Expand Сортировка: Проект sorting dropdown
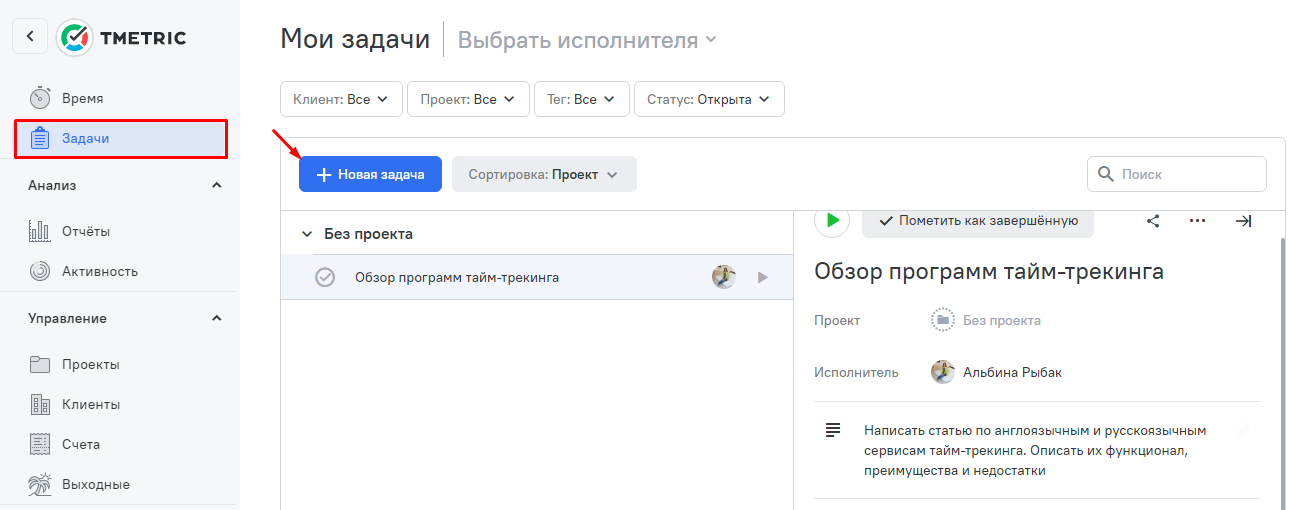Screen dimensions: 1294x510 tap(544, 174)
